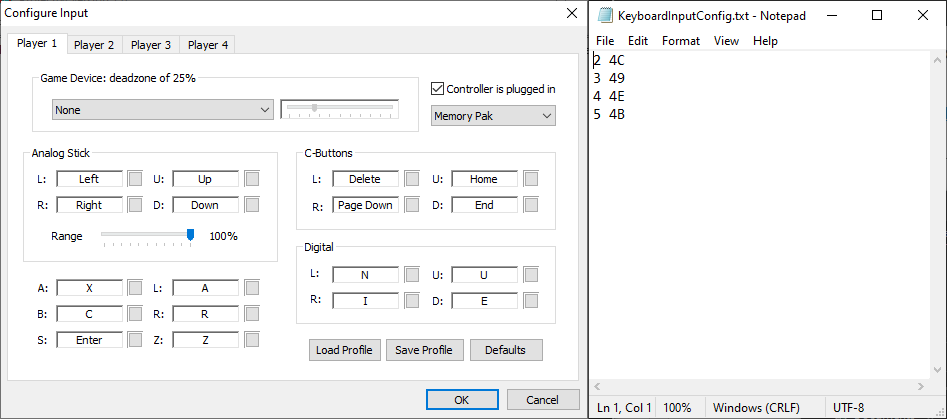
Task: Click the square button beside the Z key field
Action: coord(252,340)
